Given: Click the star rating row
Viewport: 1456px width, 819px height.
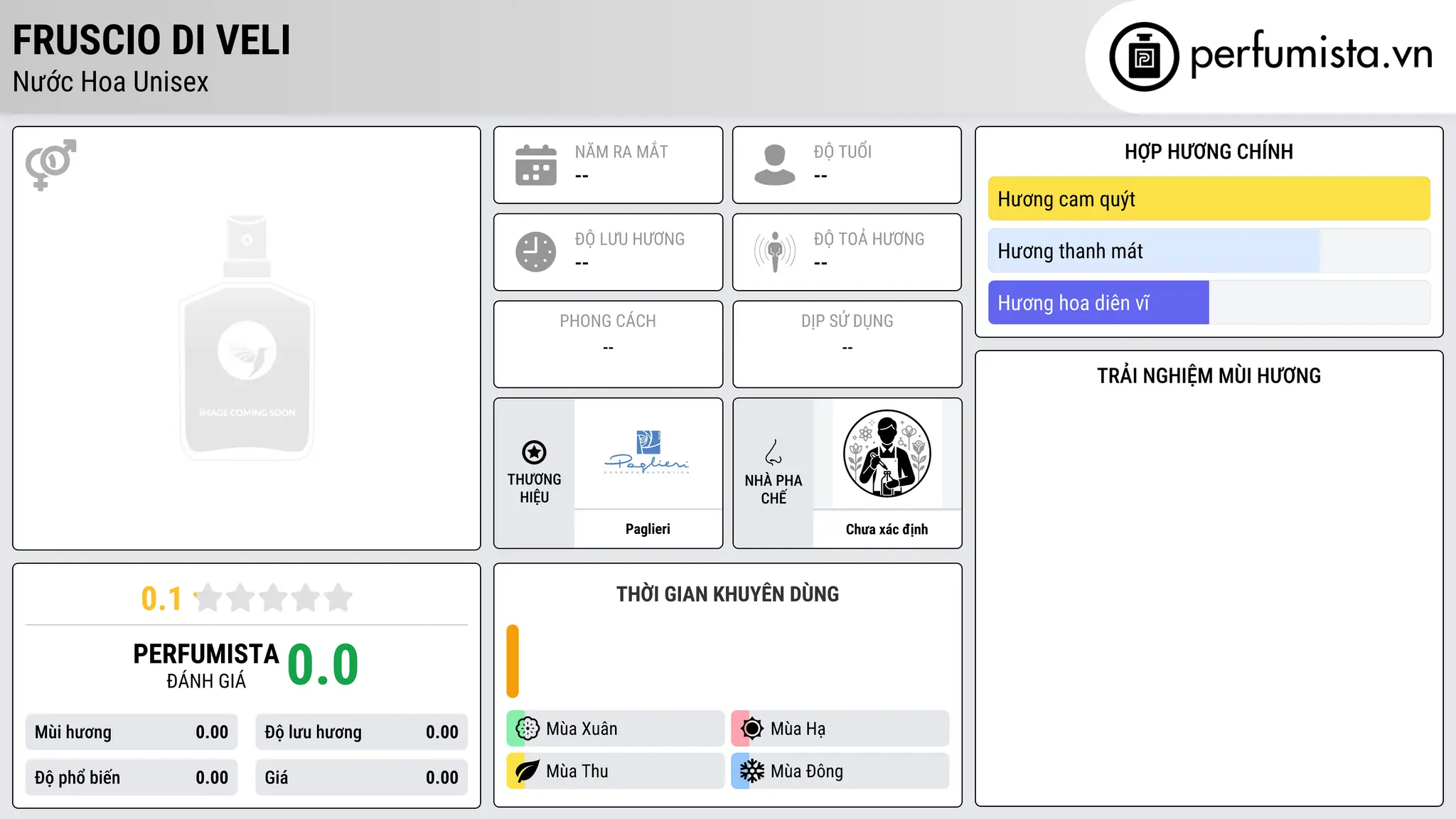Looking at the screenshot, I should (x=273, y=598).
